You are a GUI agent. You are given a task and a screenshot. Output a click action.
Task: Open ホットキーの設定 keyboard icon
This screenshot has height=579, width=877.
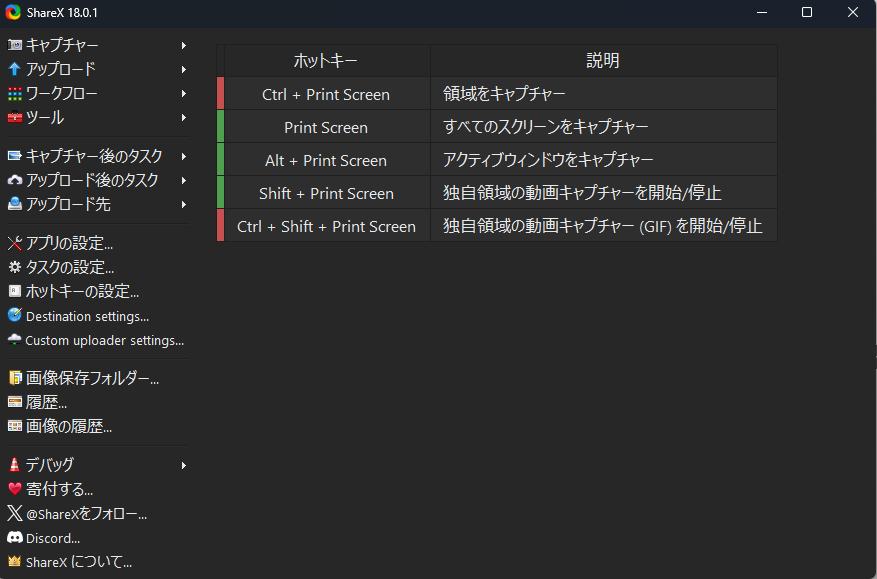coord(14,291)
